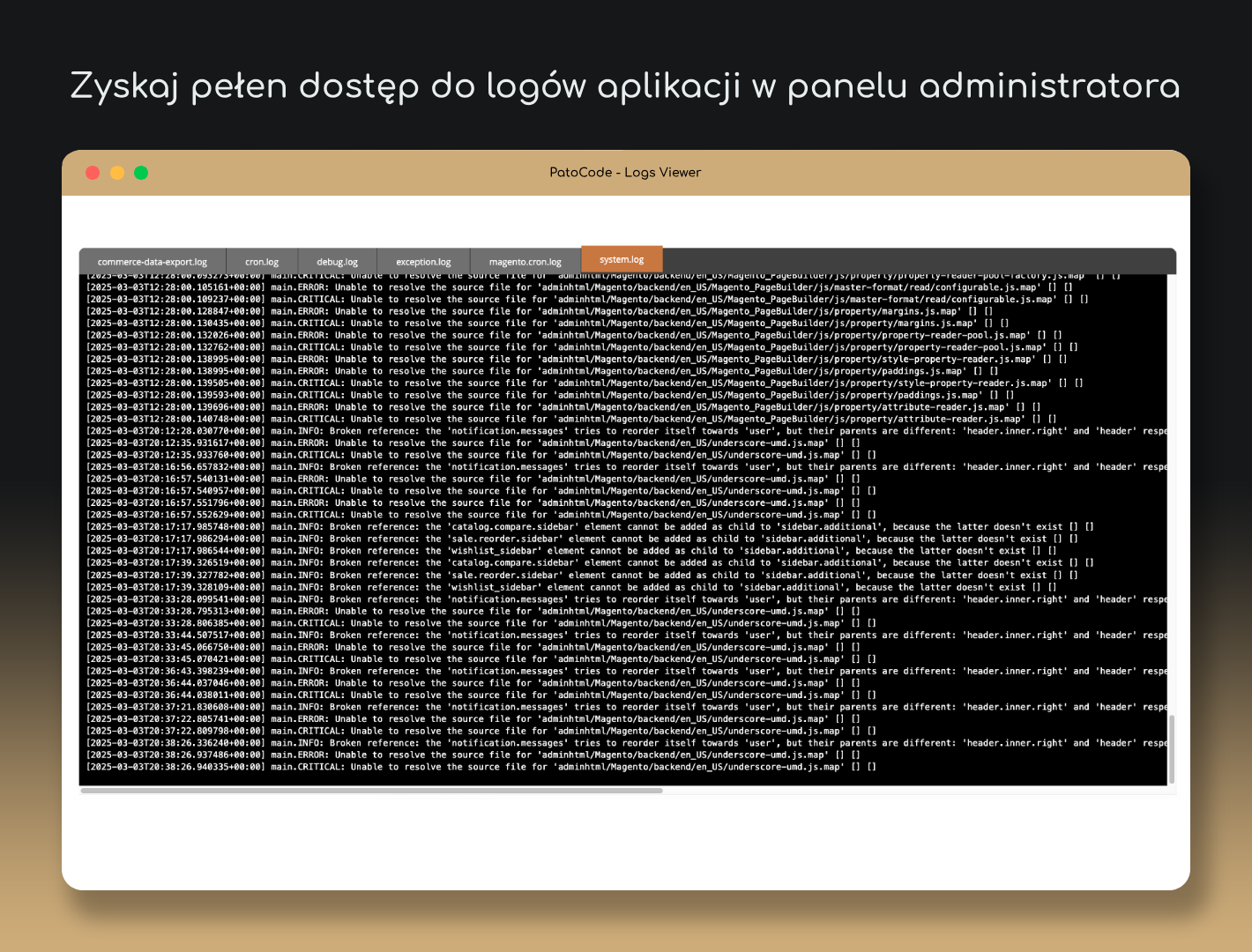The image size is (1252, 952).
Task: Click the log entry timestamped 20:12:28
Action: pos(529,431)
